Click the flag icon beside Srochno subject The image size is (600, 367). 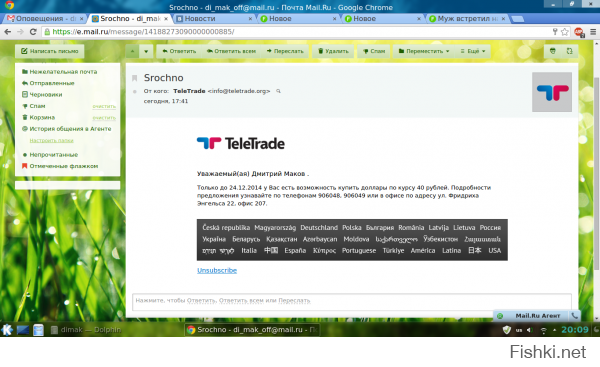point(134,78)
